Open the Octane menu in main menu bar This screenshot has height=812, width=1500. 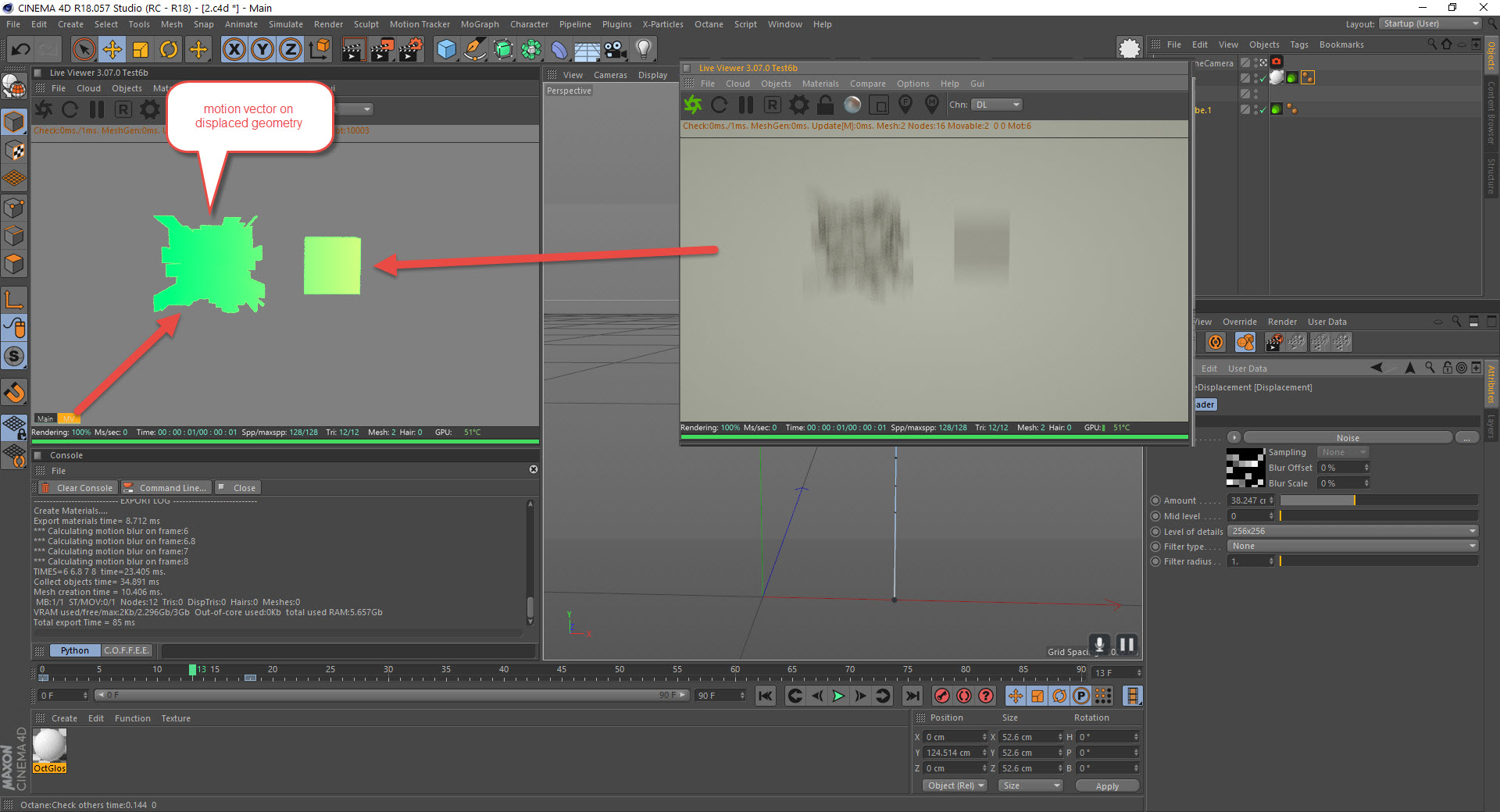coord(709,24)
